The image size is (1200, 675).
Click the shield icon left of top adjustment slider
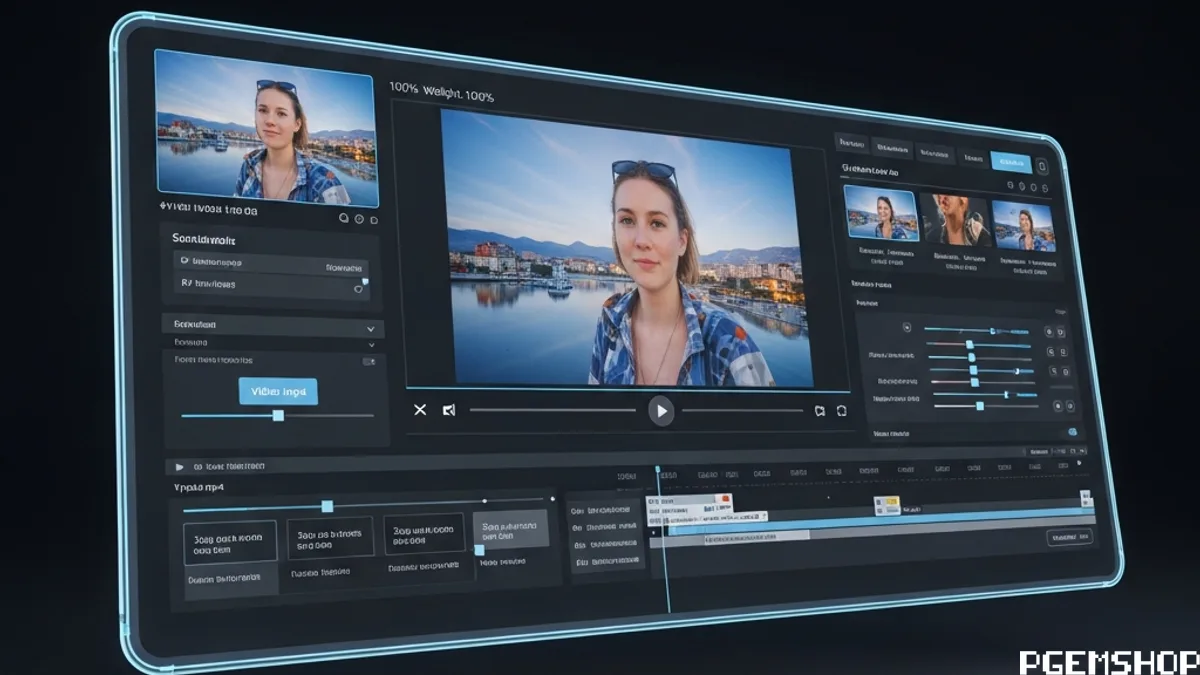[907, 327]
